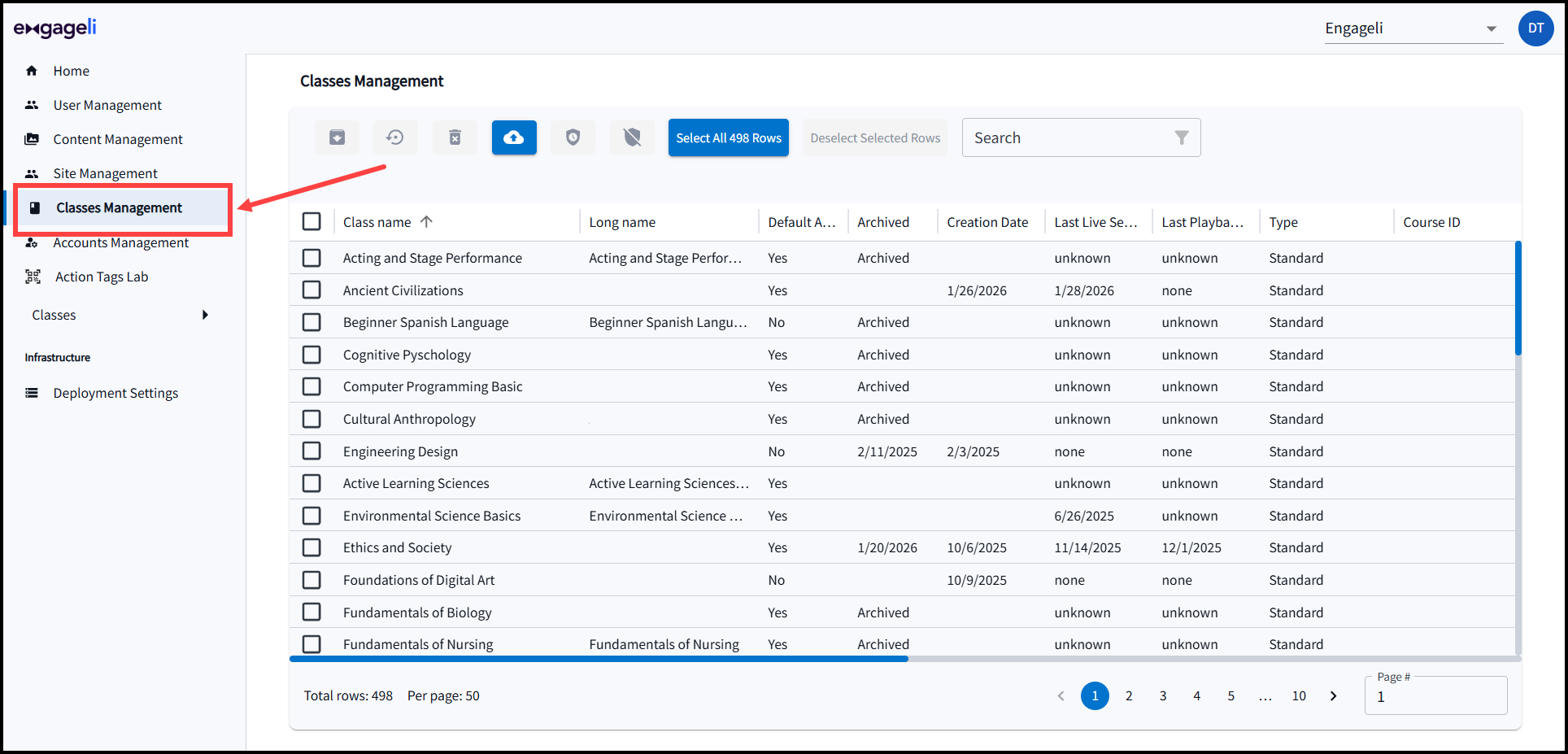Click the crossed-out shield icon
Image resolution: width=1568 pixels, height=754 pixels.
[632, 137]
